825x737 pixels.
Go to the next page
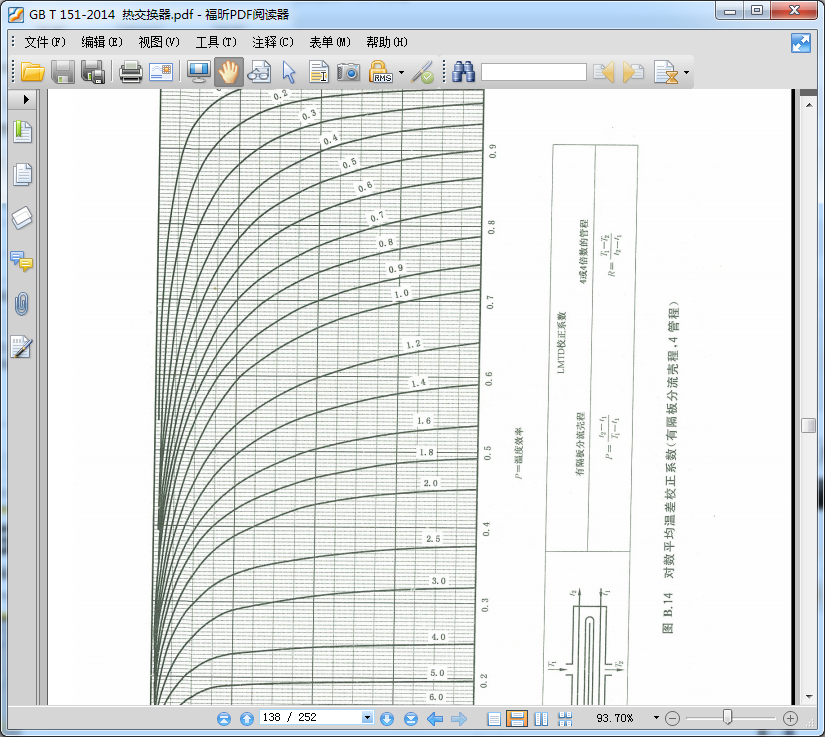[387, 718]
